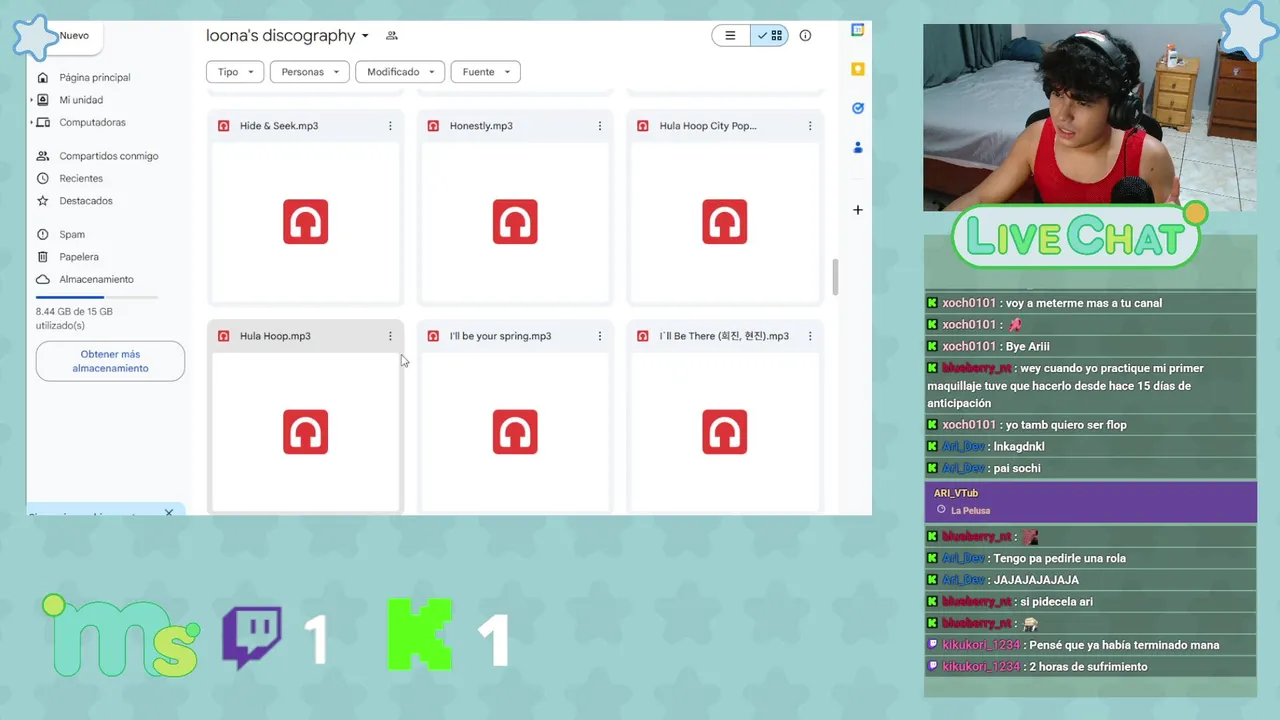
Task: Click the Hula Hoop.mp3 file name
Action: pos(275,336)
